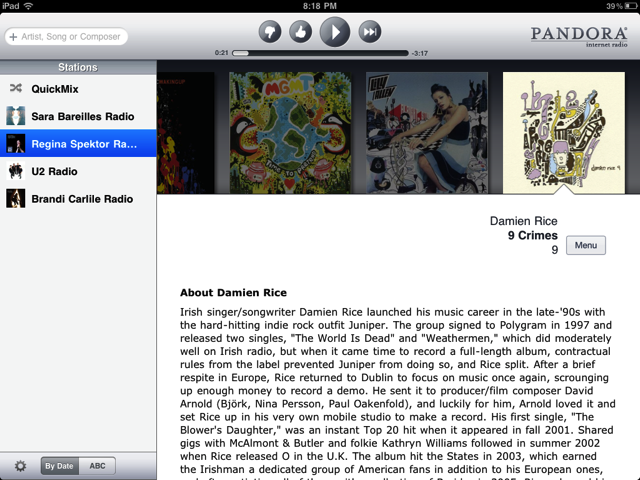Click the song progress bar
Screen dimensions: 640x480
pos(320,53)
